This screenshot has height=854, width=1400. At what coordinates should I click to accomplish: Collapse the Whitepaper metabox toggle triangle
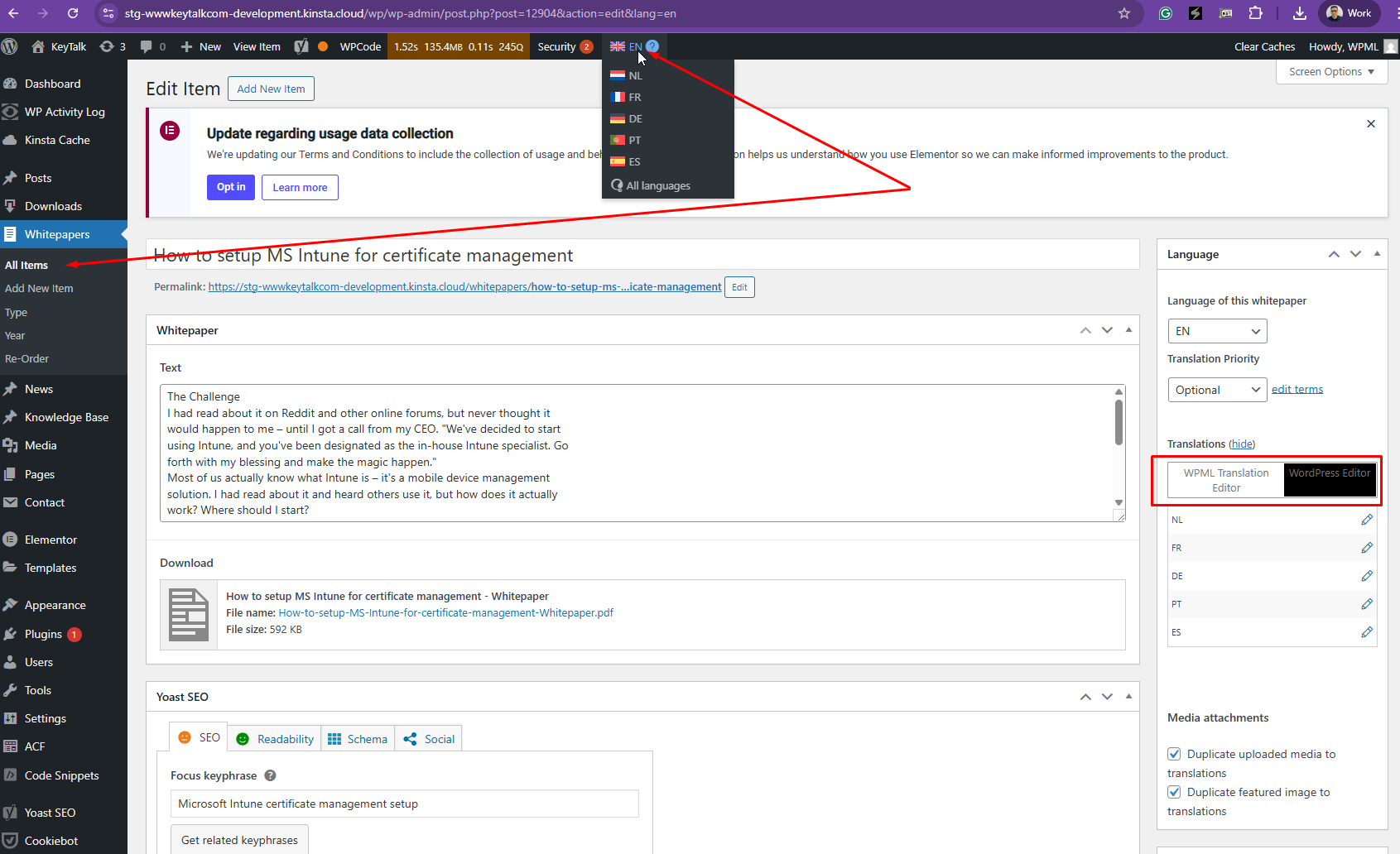click(x=1128, y=330)
